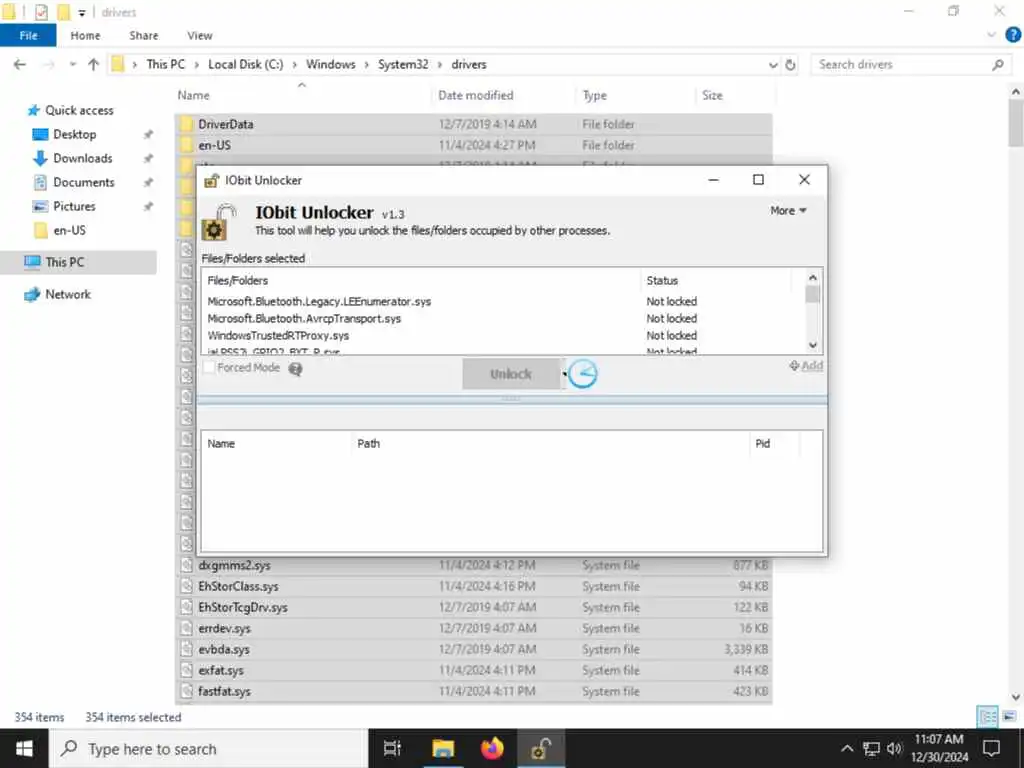Open Downloads in the navigation pane
Image resolution: width=1024 pixels, height=768 pixels.
click(x=82, y=158)
